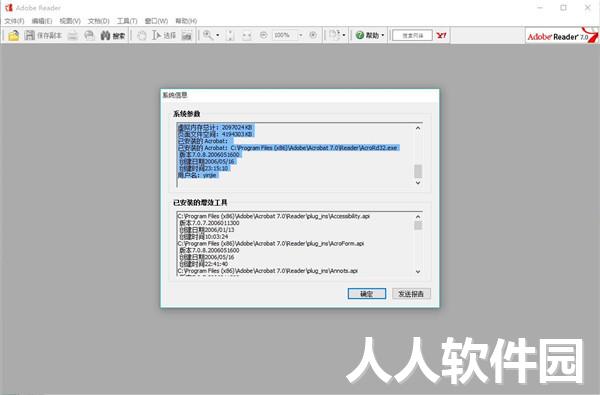Open the 帮助(H) menu
This screenshot has width=600, height=395.
(x=186, y=21)
